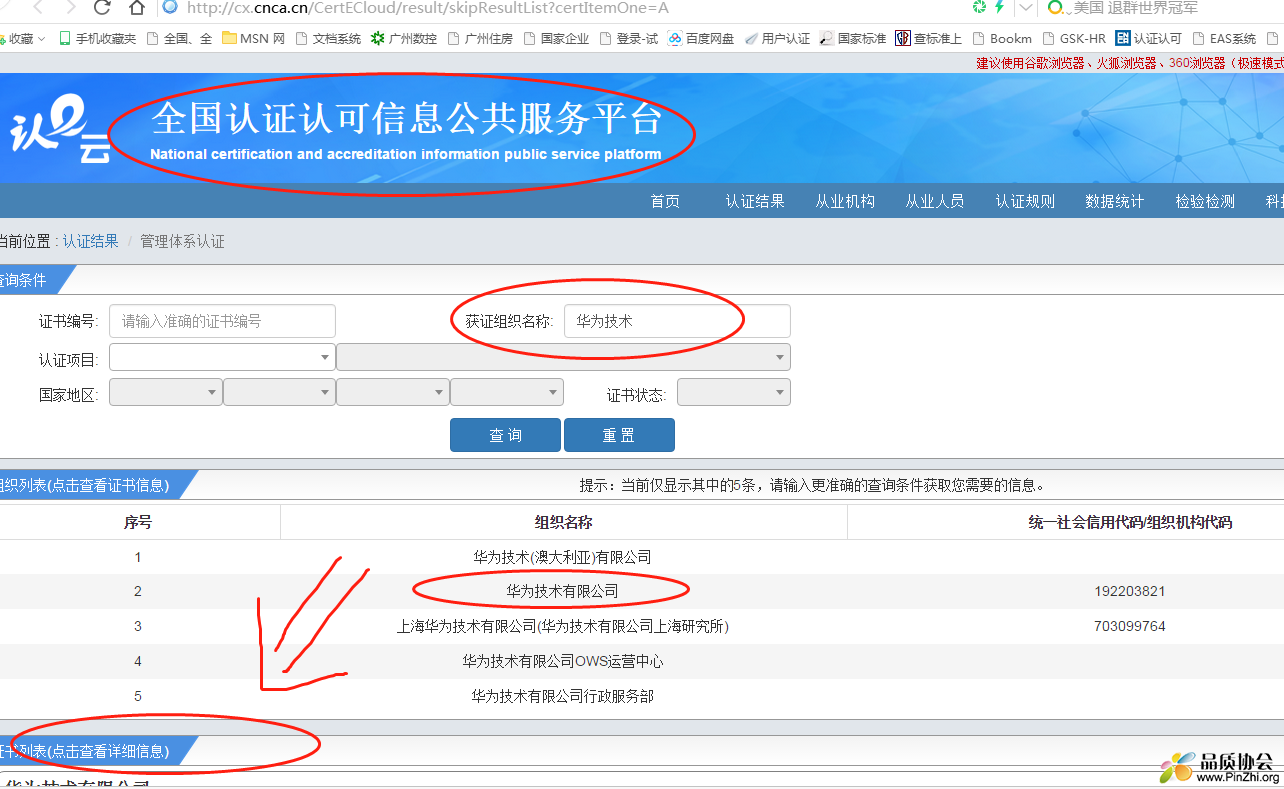Click the 认云 logo in the banner
Viewport: 1284px width, 789px height.
point(60,130)
